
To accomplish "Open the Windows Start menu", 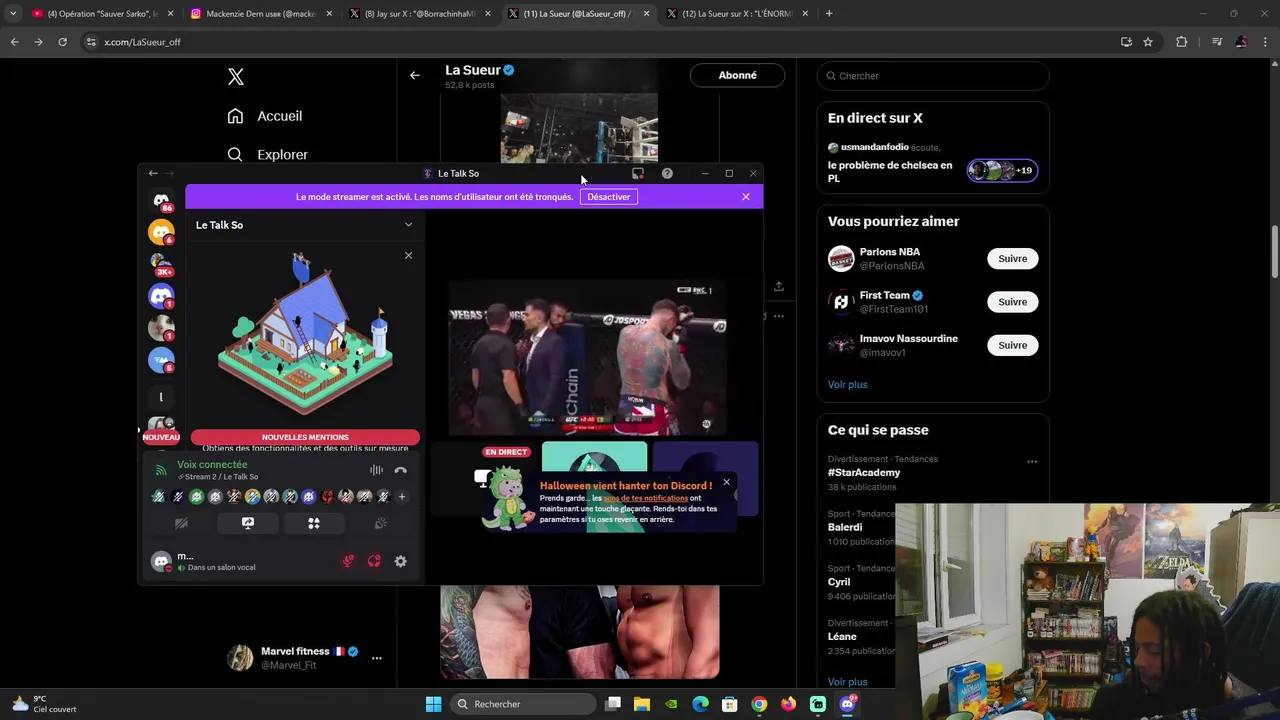I will [x=434, y=704].
